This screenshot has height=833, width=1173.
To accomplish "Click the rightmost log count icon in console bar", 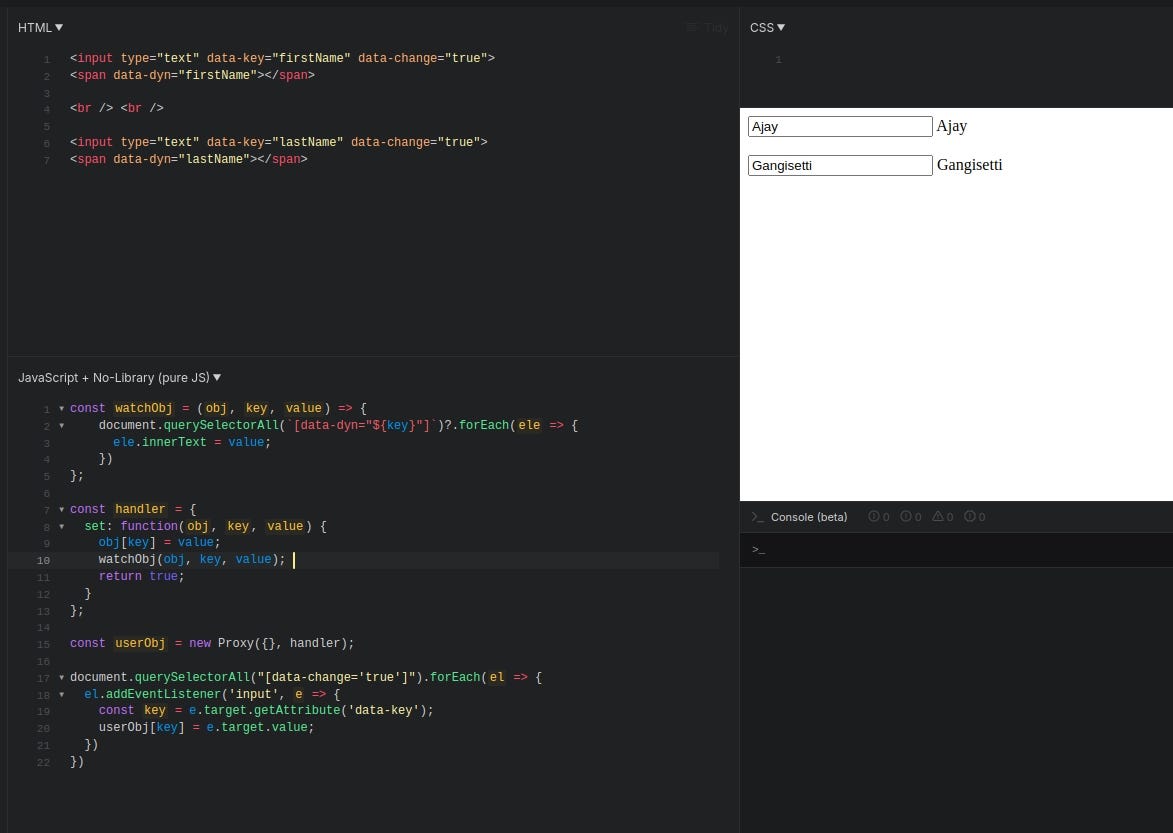I will [x=968, y=516].
